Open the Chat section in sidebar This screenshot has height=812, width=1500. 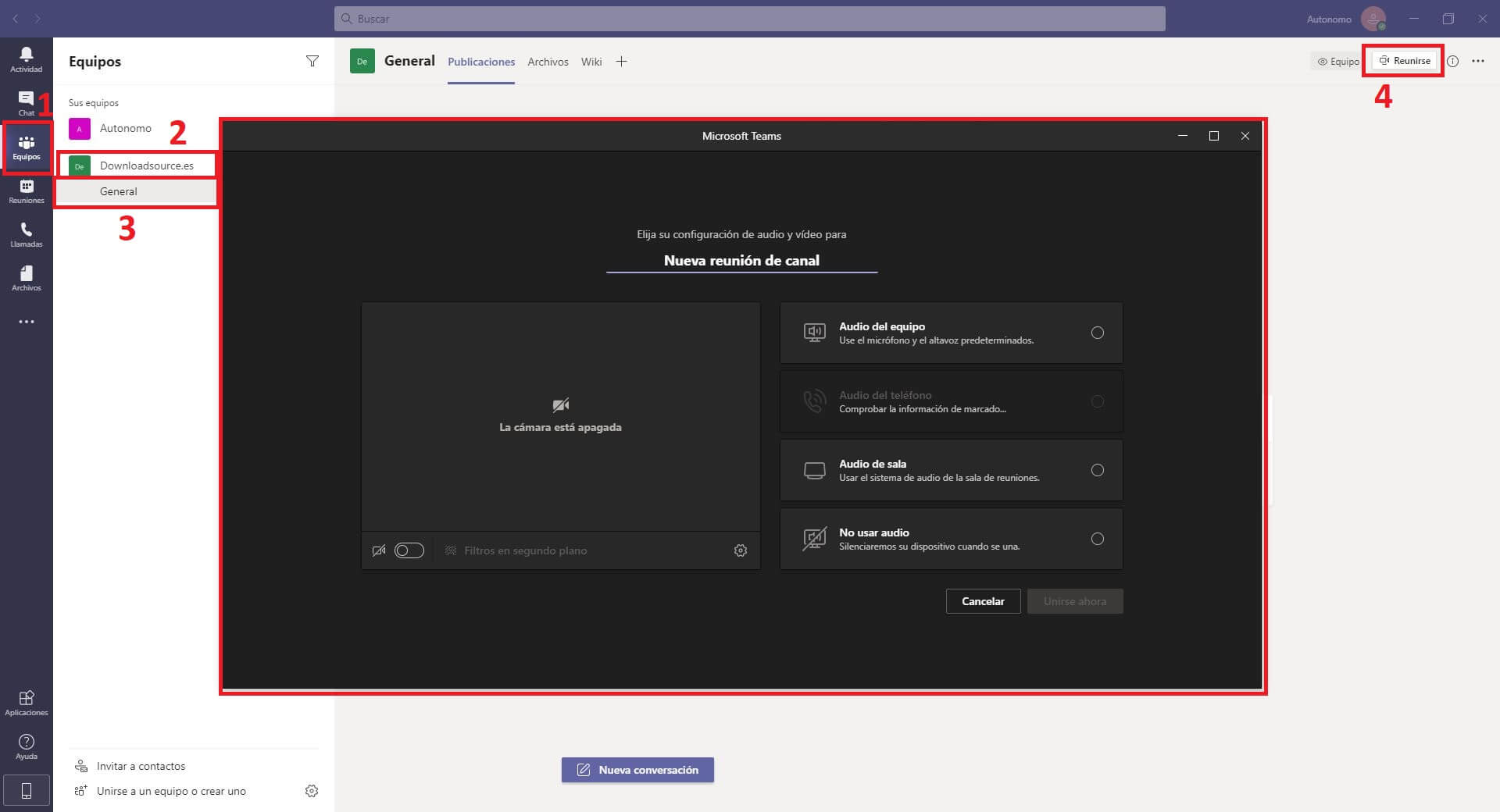26,102
